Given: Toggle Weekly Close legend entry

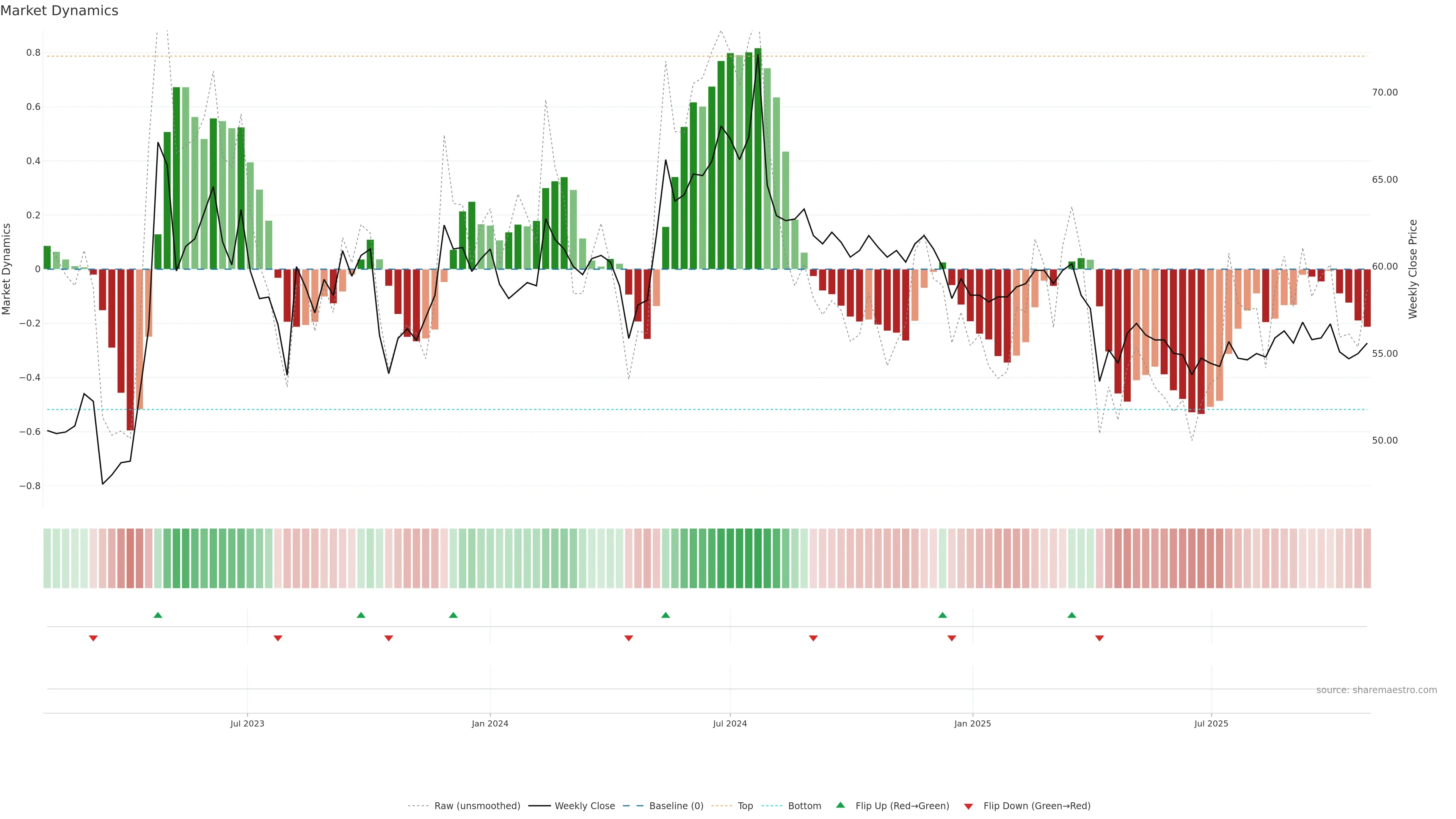Looking at the screenshot, I should [584, 805].
